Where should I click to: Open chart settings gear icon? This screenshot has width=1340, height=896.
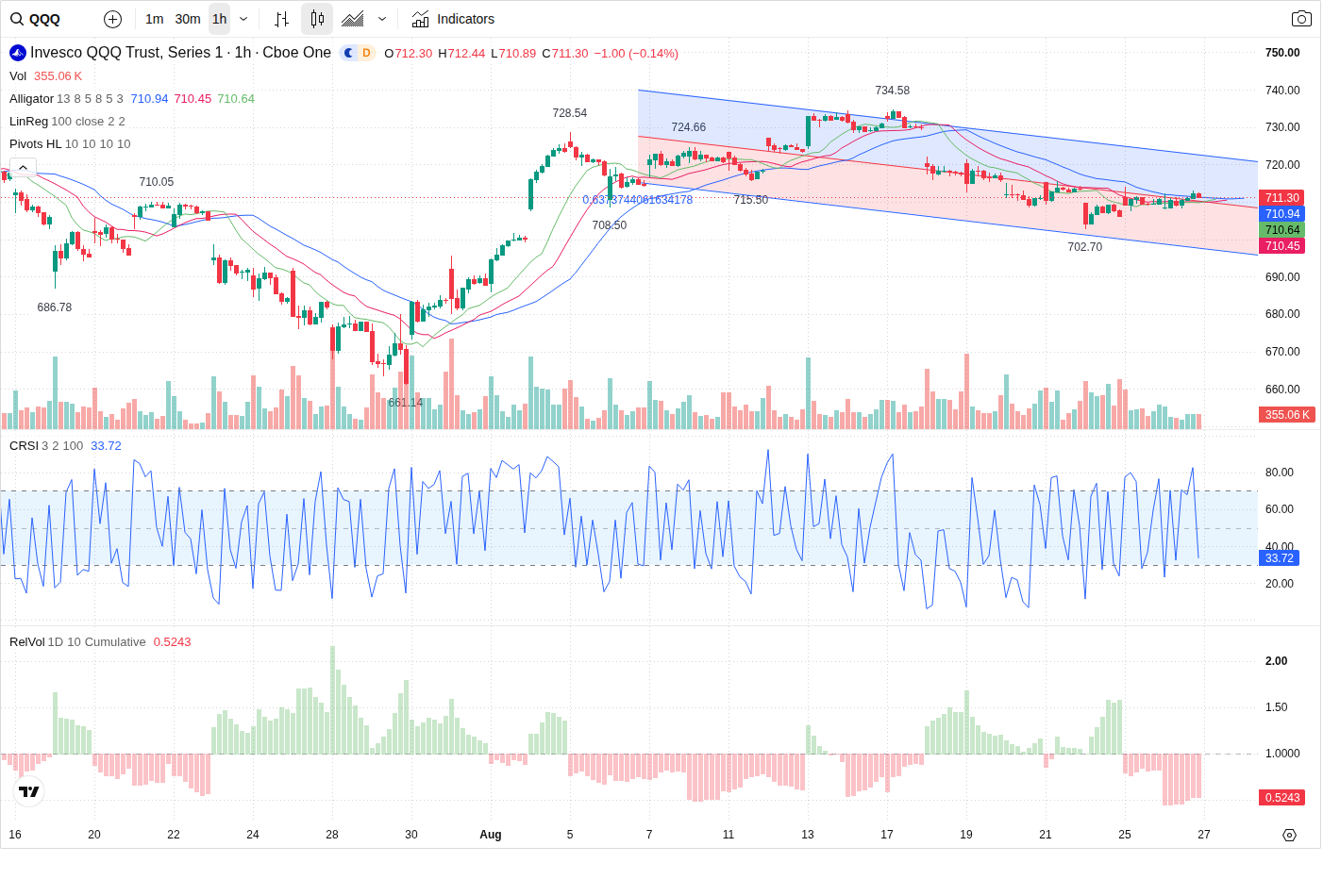(1289, 835)
